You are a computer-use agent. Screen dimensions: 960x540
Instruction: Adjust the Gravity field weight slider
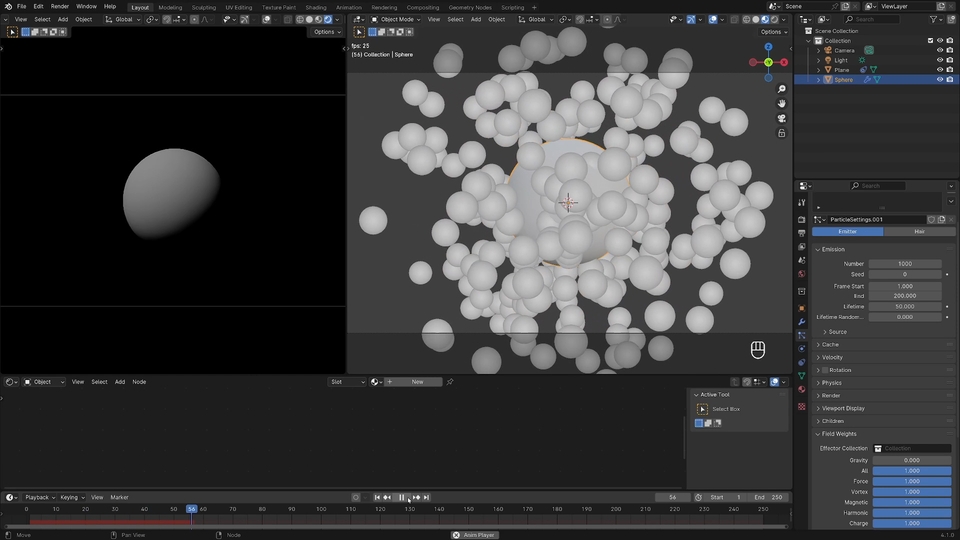[x=912, y=460]
